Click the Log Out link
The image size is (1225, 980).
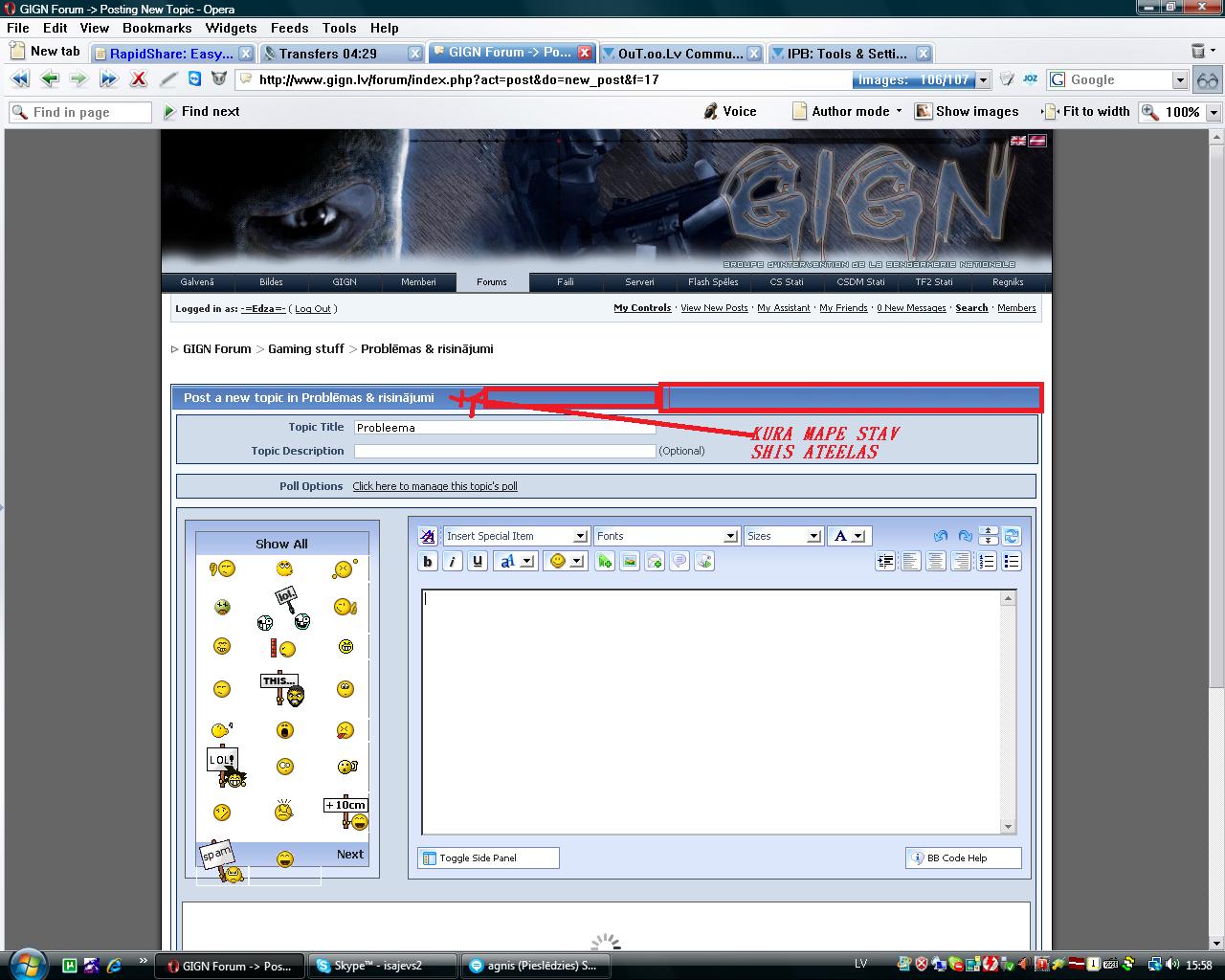(x=312, y=309)
